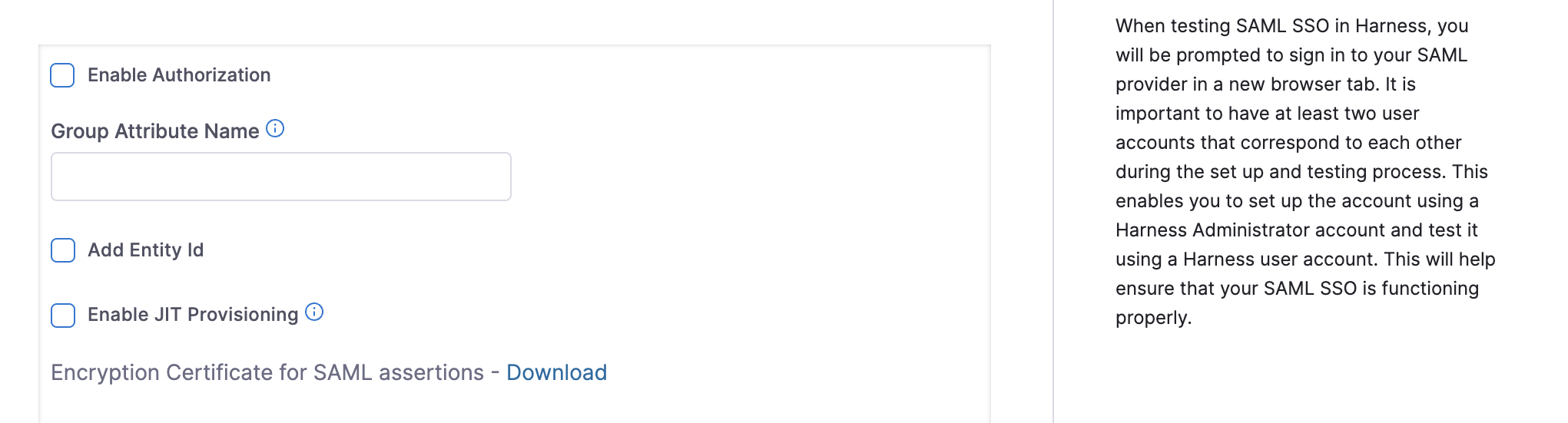Viewport: 1568px width, 423px height.
Task: Click the "Harness Administrator account" line in the note
Action: coord(1296,230)
